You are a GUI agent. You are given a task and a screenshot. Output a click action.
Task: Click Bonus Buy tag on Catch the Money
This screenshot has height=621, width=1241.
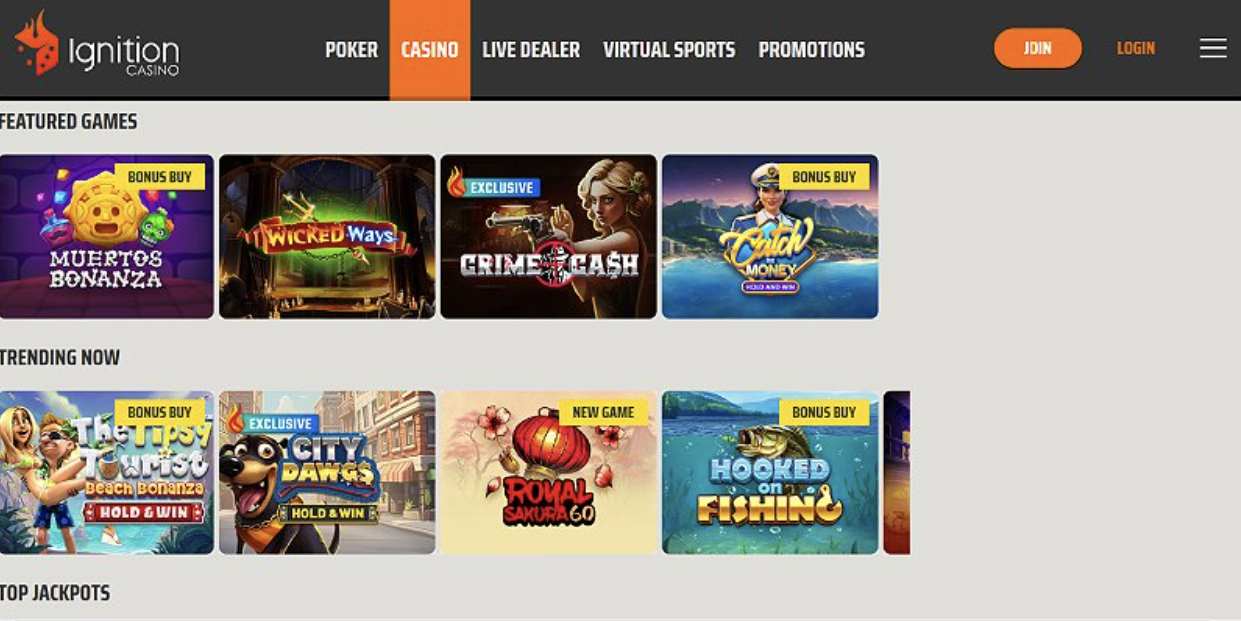click(x=824, y=177)
